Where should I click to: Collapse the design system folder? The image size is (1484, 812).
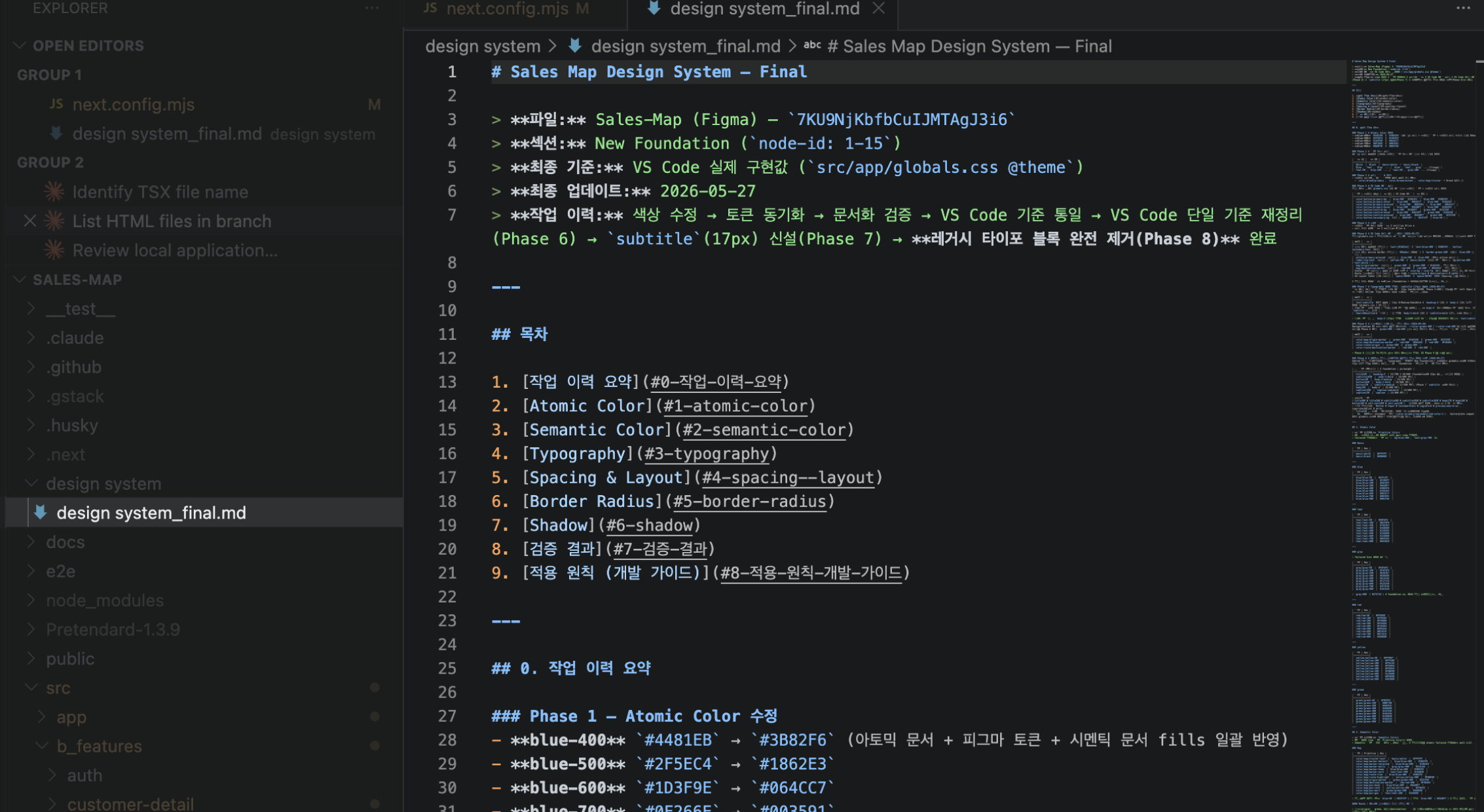[31, 483]
